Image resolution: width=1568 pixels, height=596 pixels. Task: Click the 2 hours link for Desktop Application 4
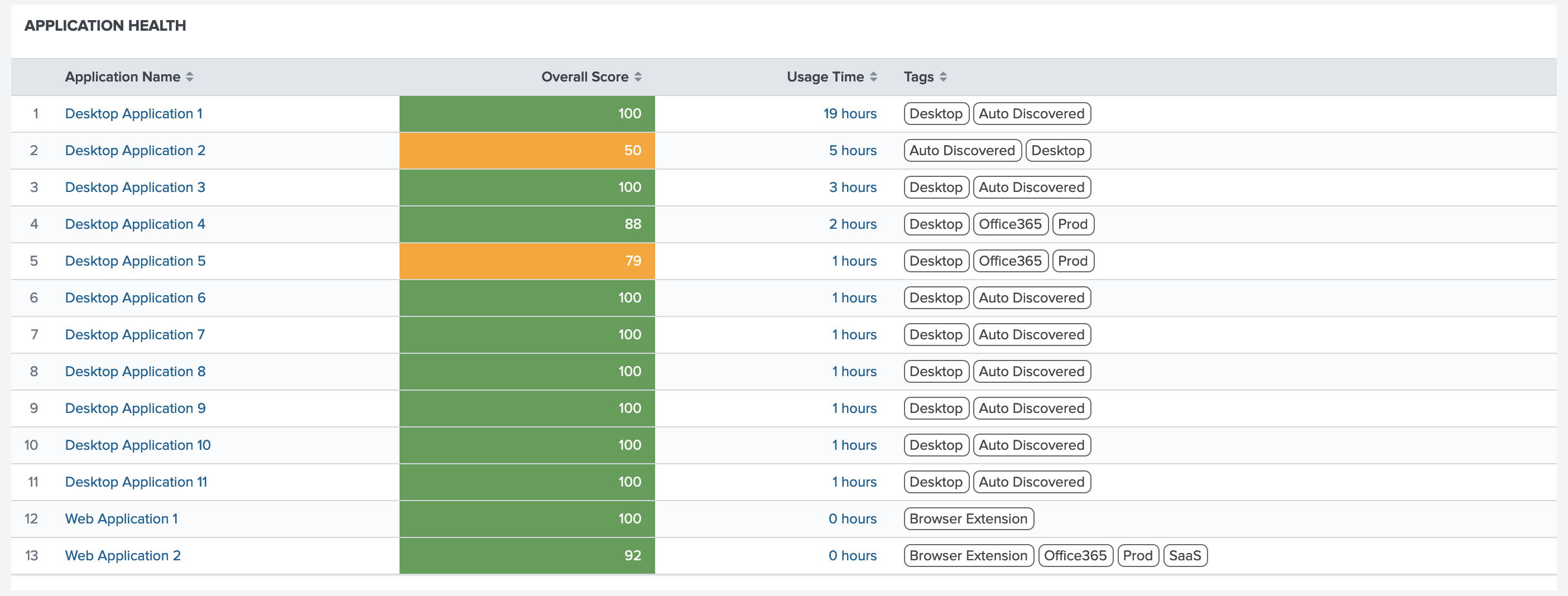tap(853, 224)
